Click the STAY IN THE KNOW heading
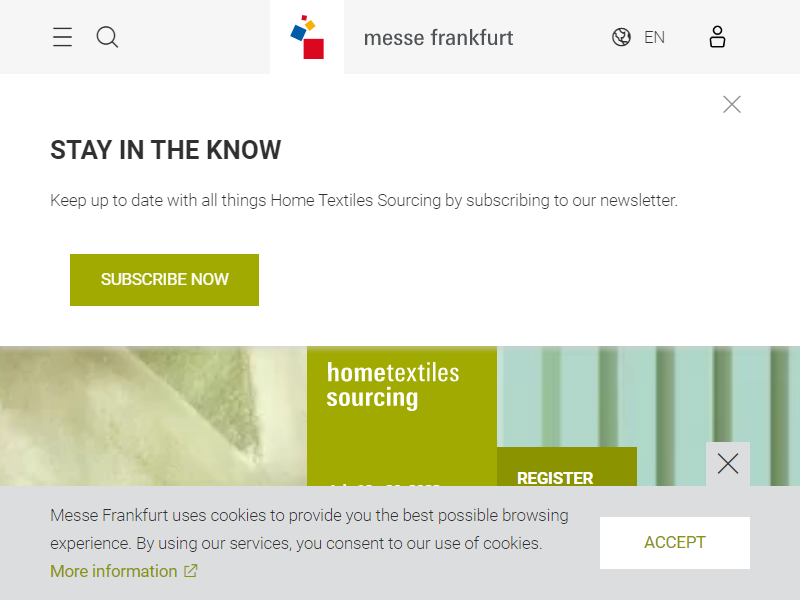 coord(166,150)
